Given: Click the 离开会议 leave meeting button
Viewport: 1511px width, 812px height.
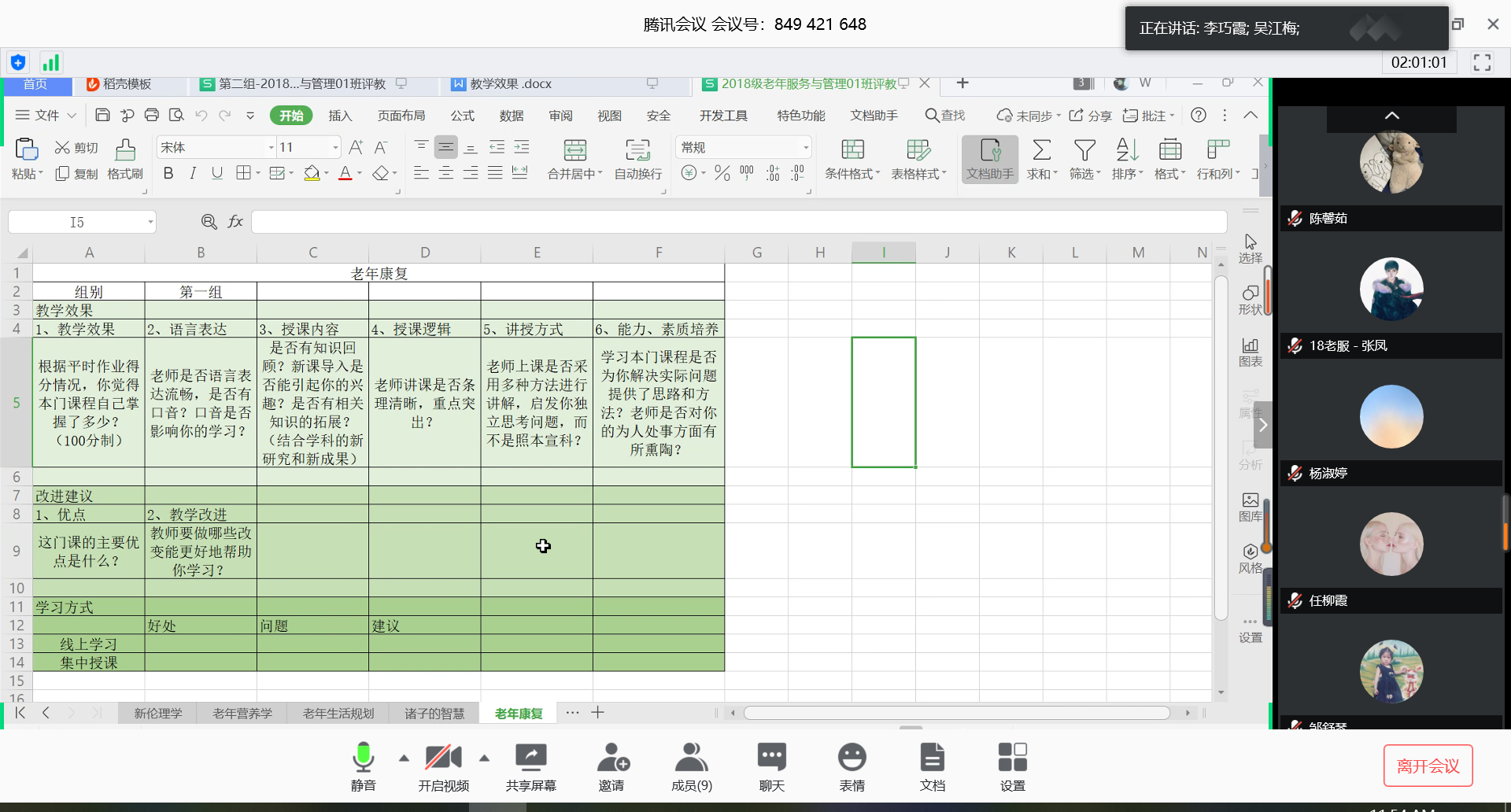Looking at the screenshot, I should coord(1428,766).
